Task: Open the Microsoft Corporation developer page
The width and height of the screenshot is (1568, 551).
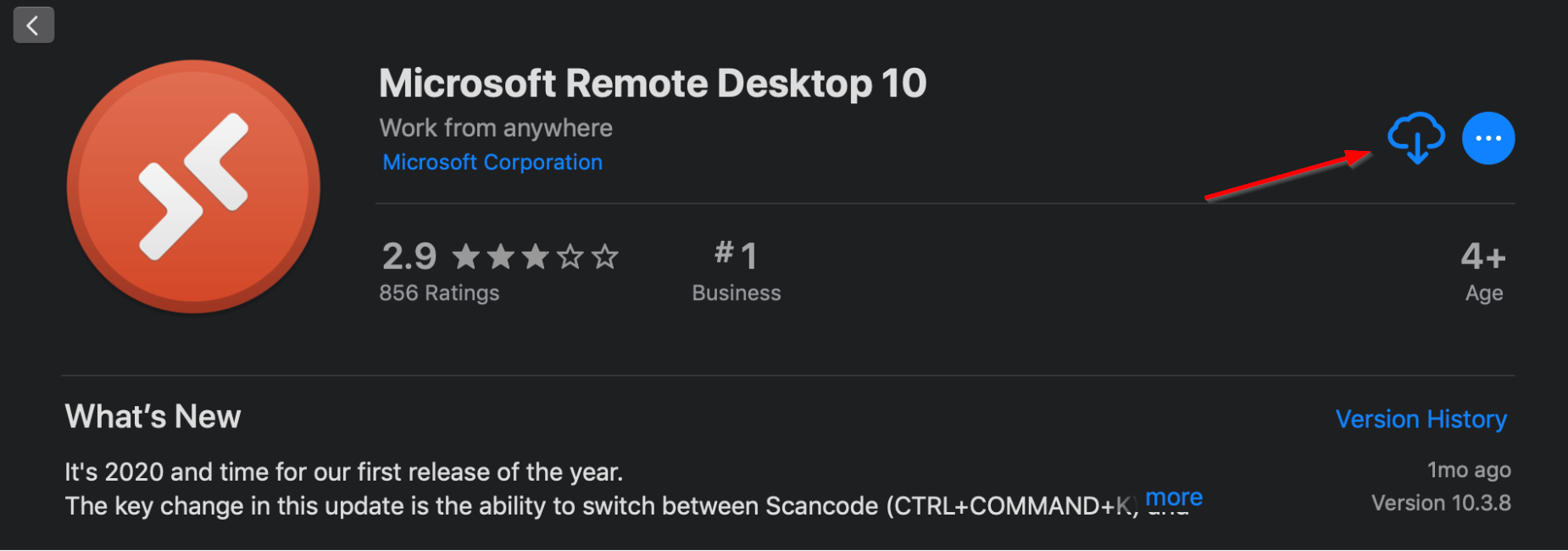Action: tap(492, 162)
